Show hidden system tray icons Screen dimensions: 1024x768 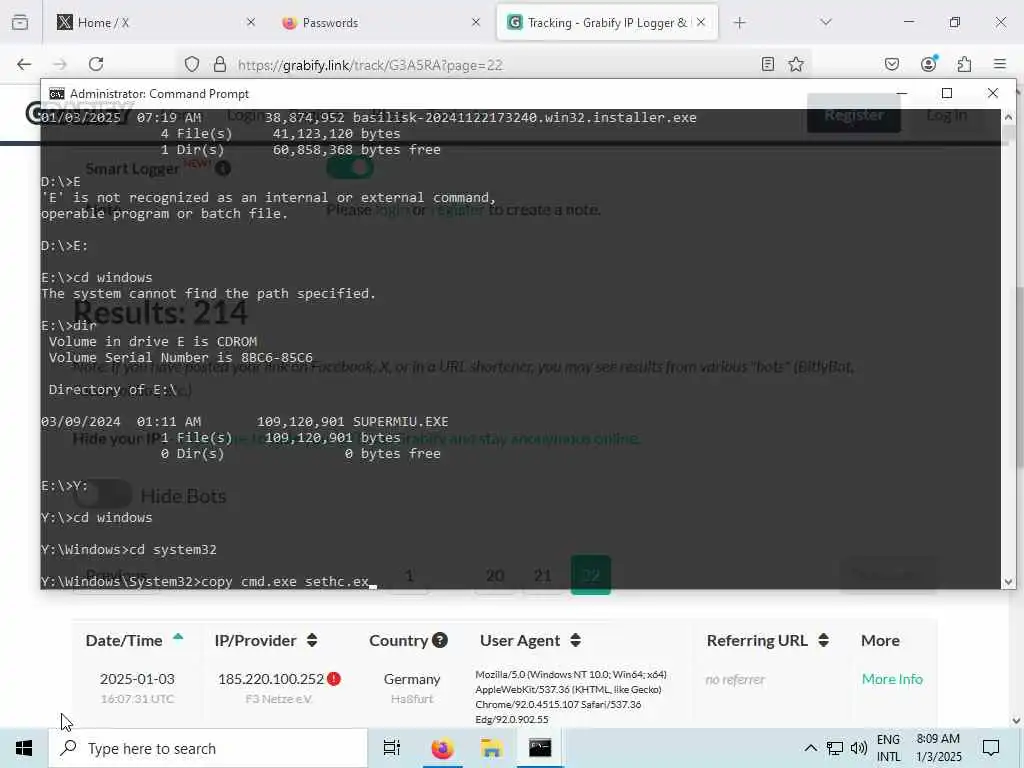[x=810, y=748]
